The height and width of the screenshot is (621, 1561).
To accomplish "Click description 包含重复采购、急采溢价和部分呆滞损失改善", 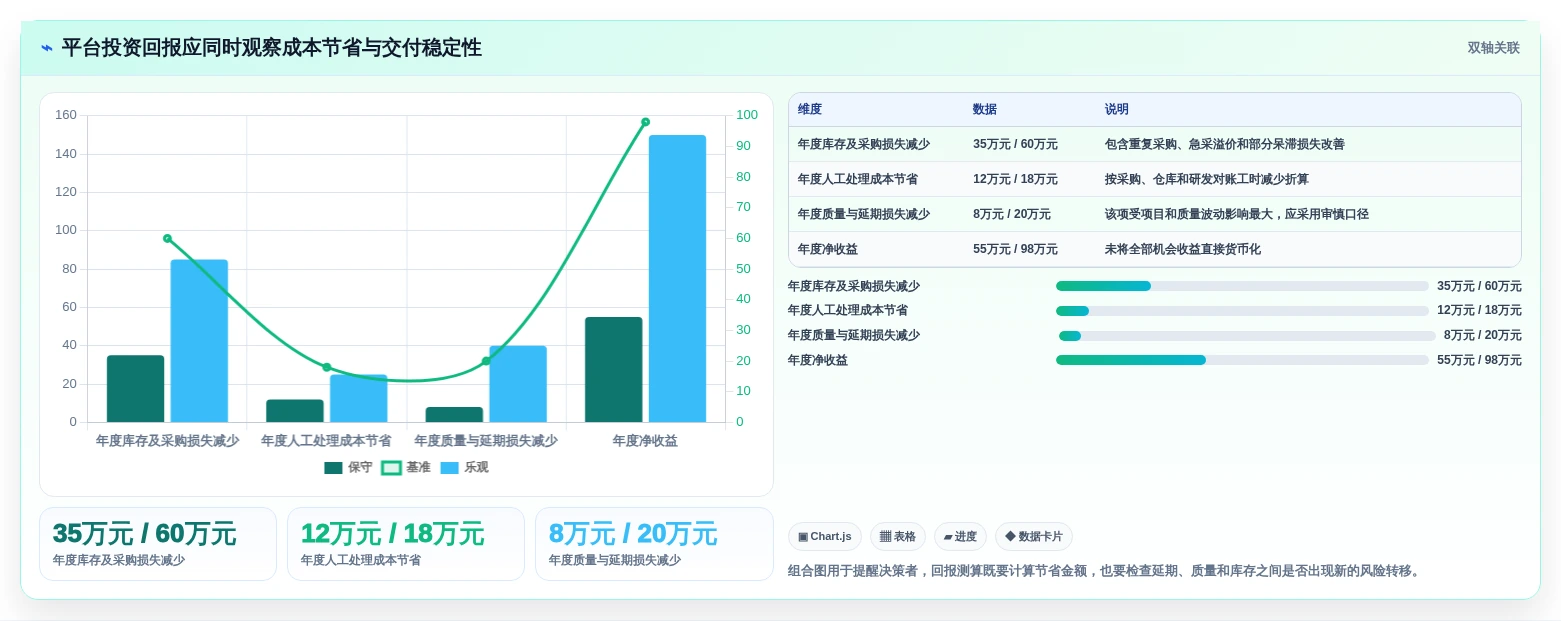I will click(1225, 144).
